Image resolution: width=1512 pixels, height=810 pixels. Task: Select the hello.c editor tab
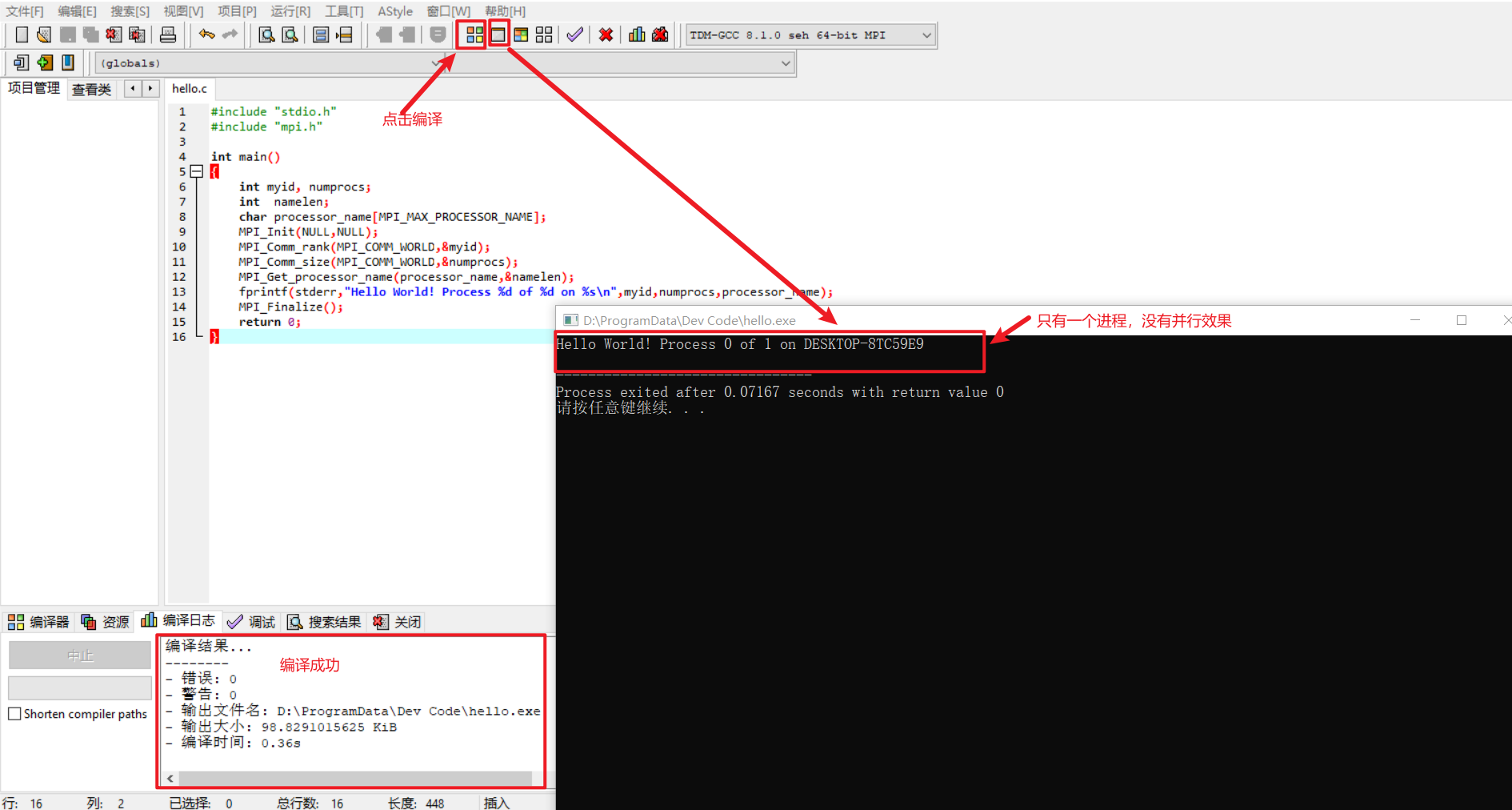tap(189, 89)
